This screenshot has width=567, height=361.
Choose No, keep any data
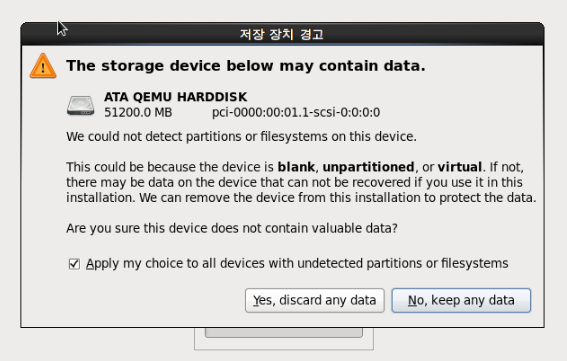point(461,300)
